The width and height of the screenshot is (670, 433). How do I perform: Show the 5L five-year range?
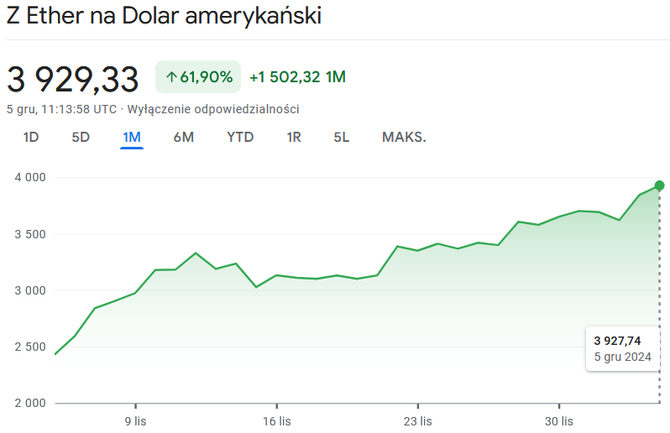341,137
